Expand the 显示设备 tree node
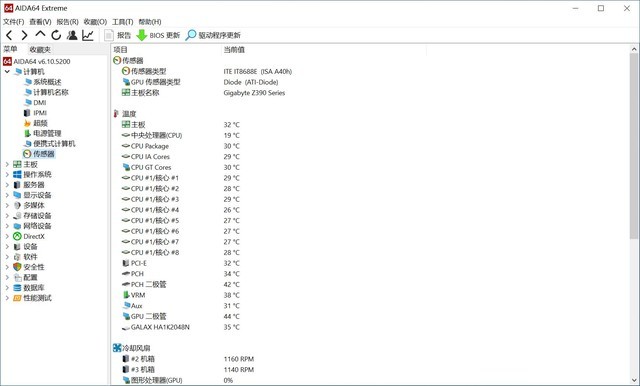This screenshot has width=640, height=386. (7, 195)
